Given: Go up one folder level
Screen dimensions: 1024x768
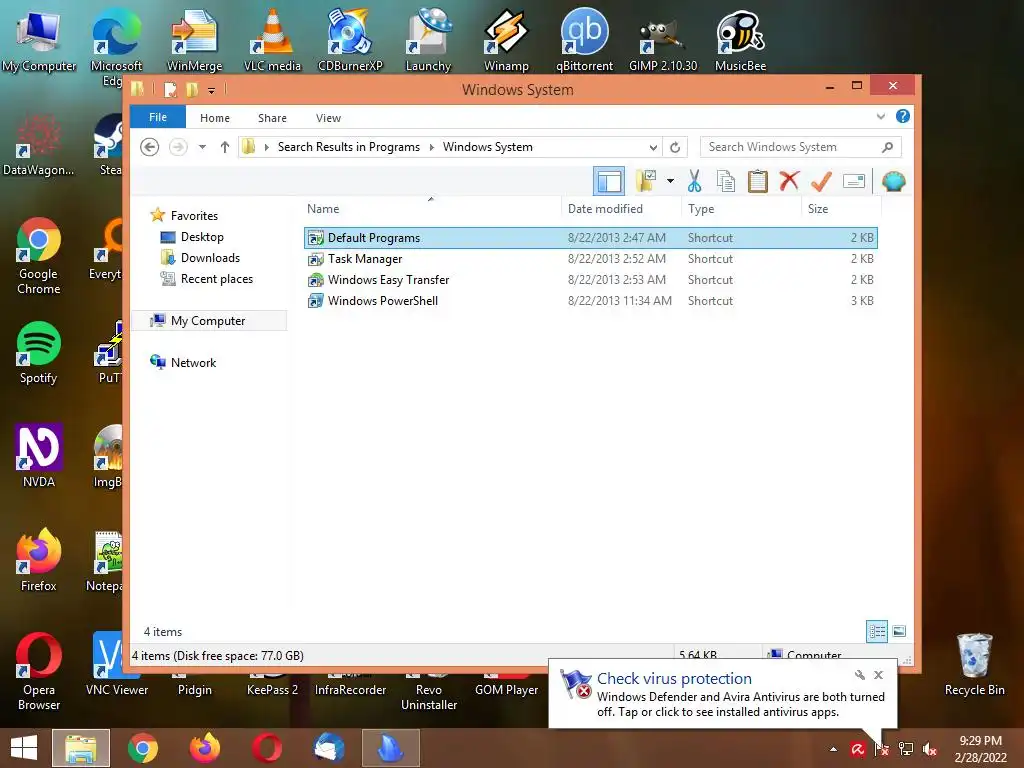Looking at the screenshot, I should coord(225,147).
